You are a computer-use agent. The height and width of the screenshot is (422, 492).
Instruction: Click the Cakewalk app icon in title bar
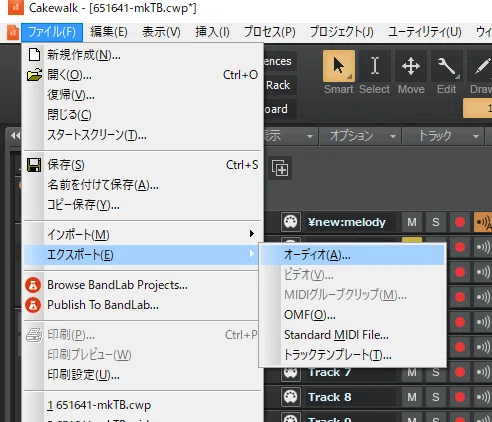(16, 8)
